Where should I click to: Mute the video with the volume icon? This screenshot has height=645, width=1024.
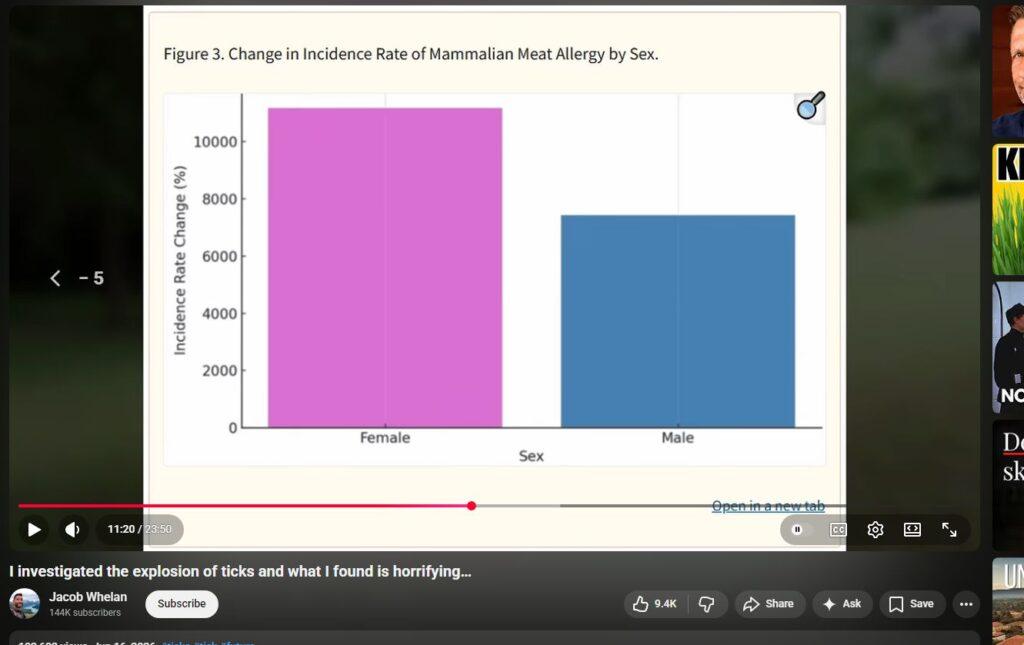(x=72, y=529)
